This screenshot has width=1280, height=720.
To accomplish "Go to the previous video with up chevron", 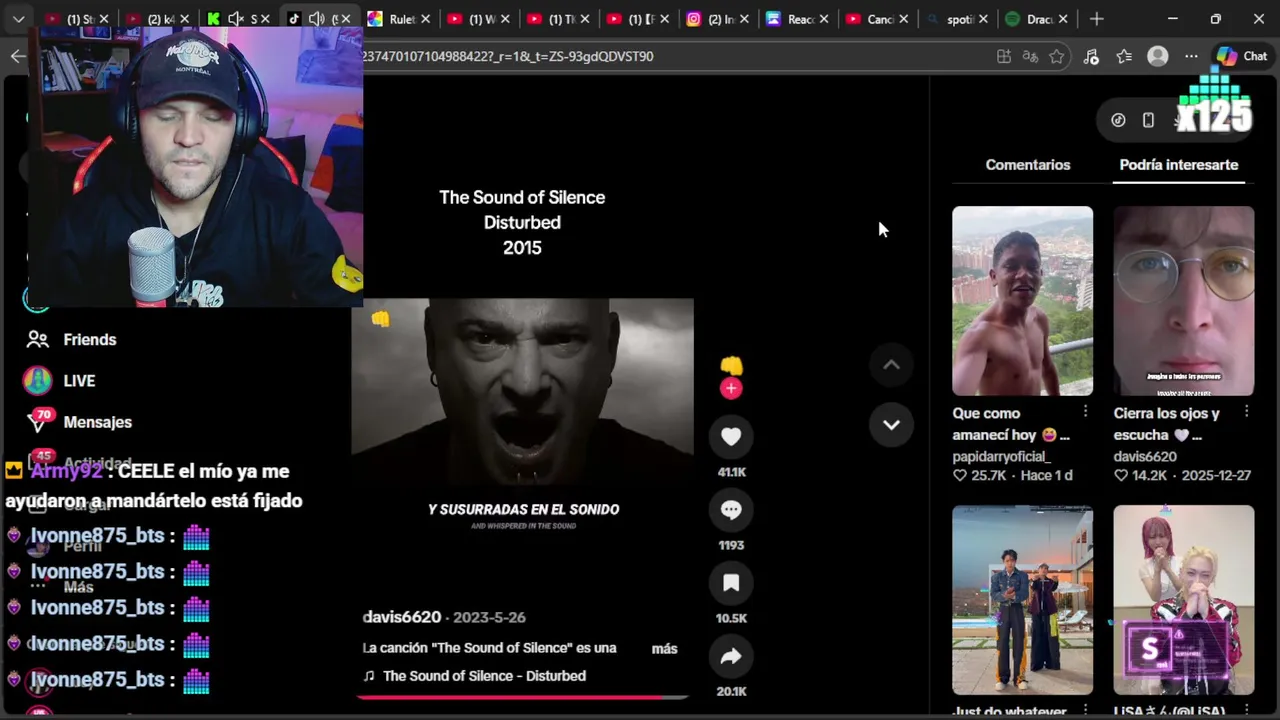I will coord(891,365).
